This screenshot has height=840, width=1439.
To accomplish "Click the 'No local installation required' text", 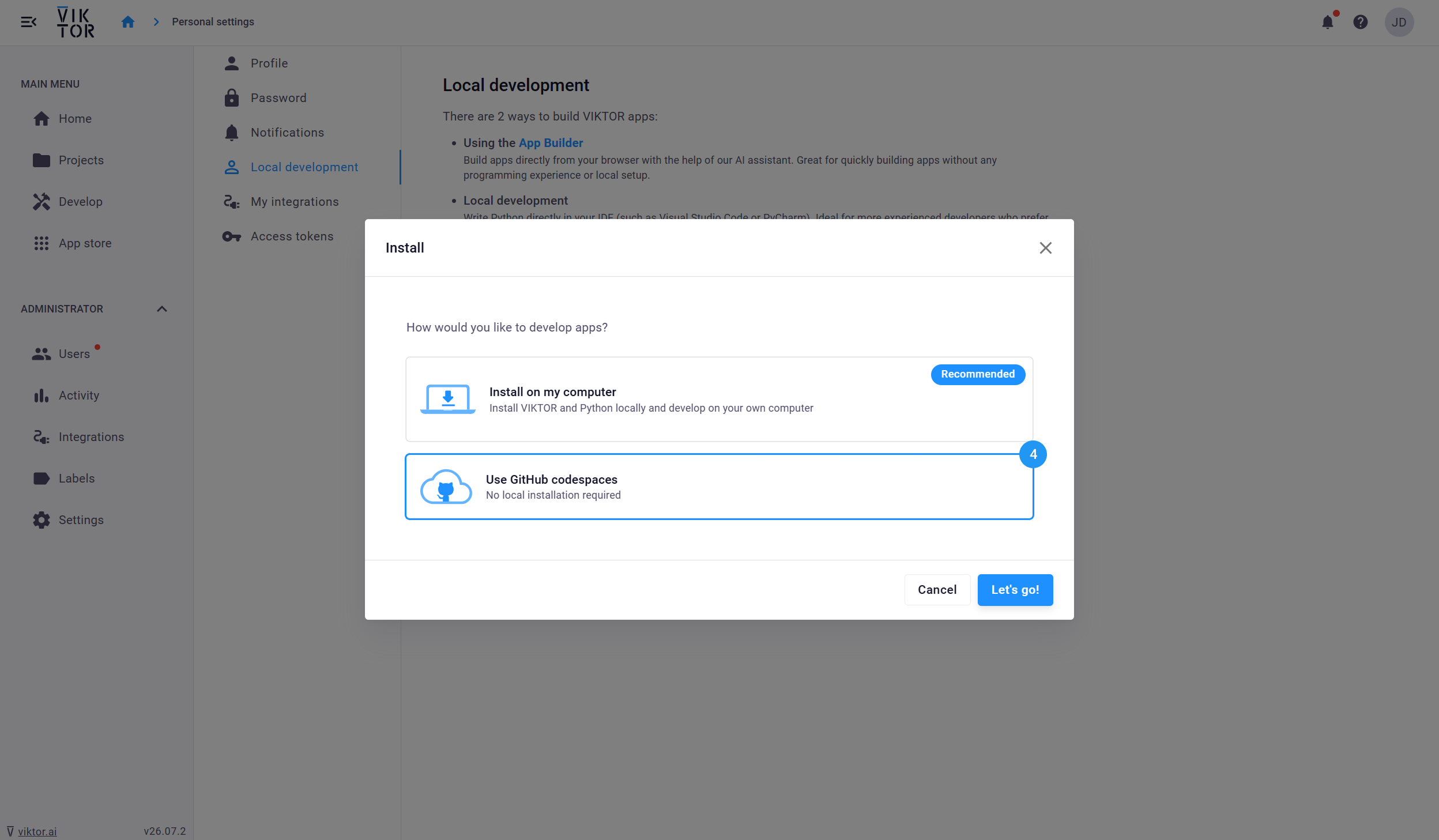I will (553, 495).
